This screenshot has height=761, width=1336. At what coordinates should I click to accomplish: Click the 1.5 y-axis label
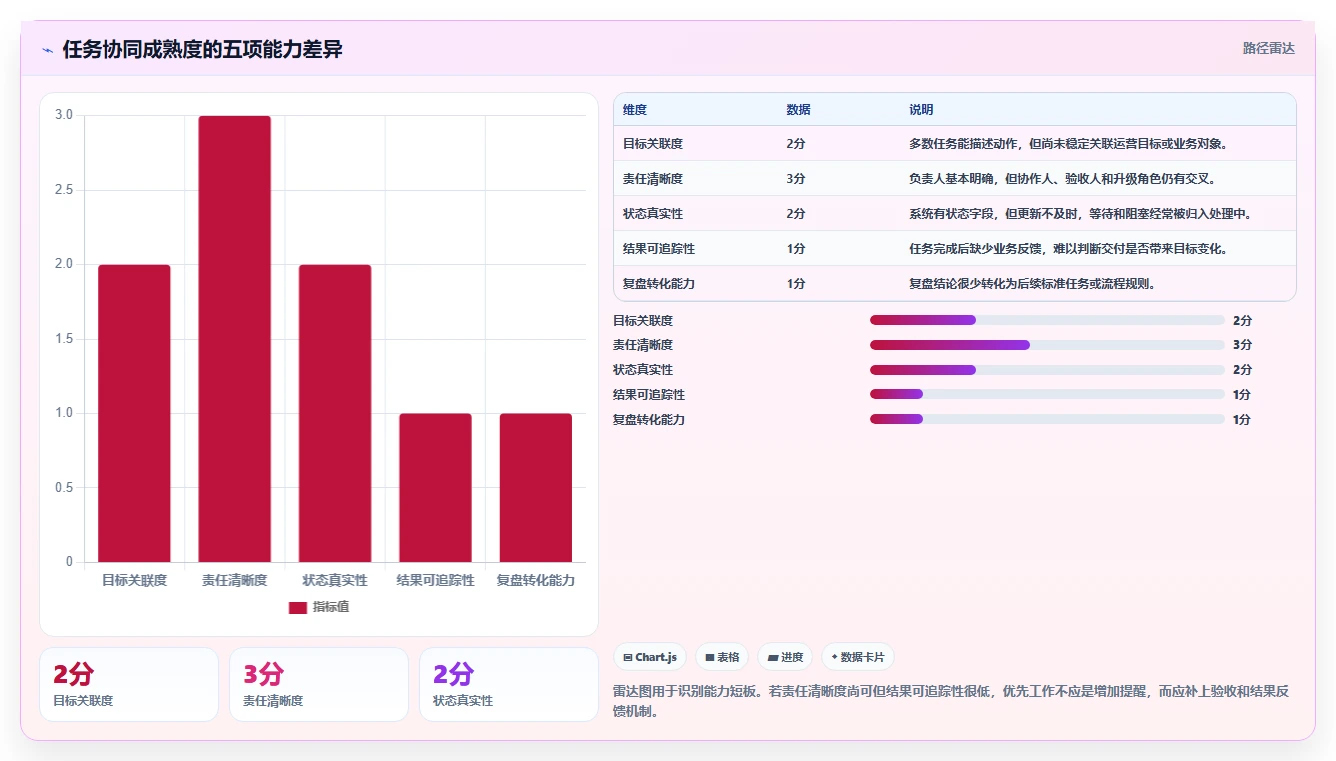(64, 339)
